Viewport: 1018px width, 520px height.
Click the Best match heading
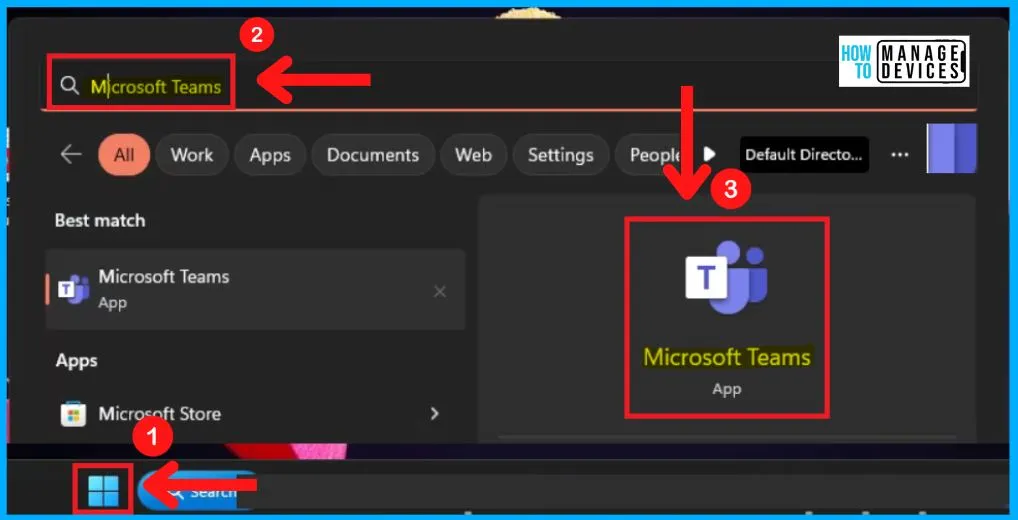point(100,221)
